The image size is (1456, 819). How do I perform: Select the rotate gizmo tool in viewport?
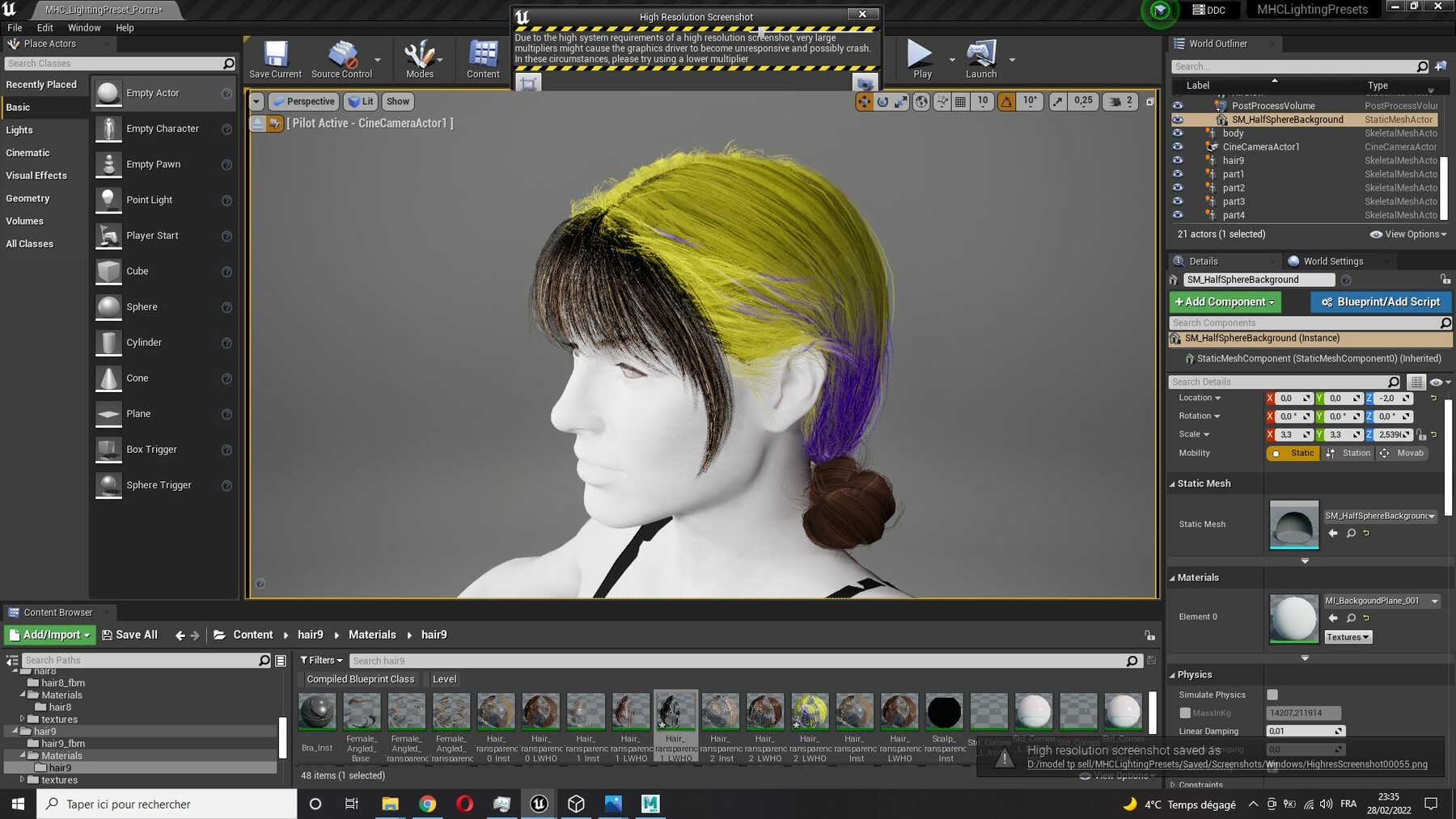[882, 101]
